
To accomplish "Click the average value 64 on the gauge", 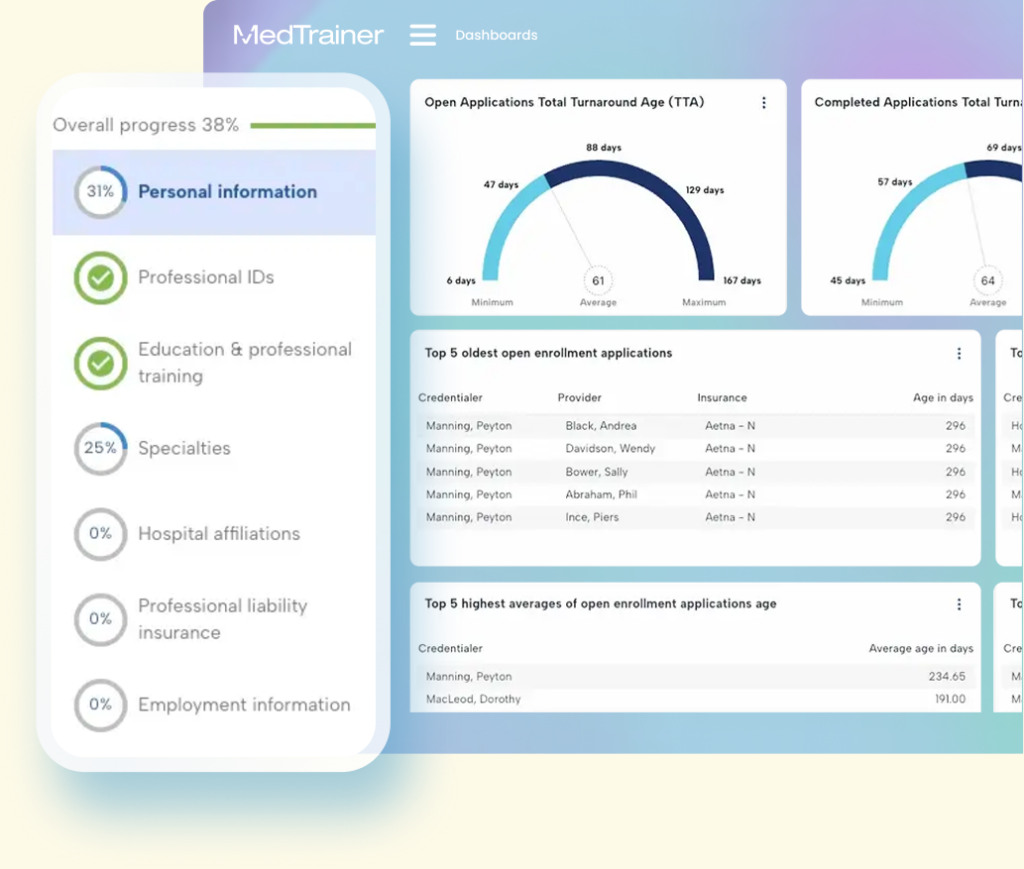I will coord(987,281).
